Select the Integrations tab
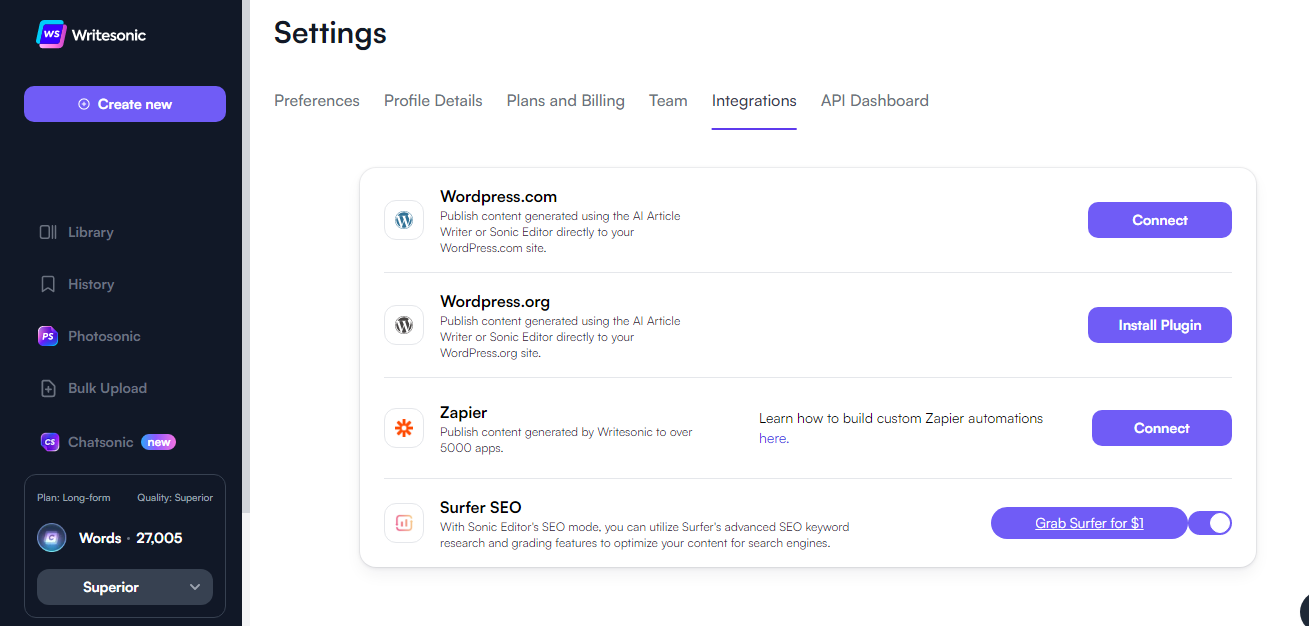The height and width of the screenshot is (626, 1309). click(x=754, y=100)
